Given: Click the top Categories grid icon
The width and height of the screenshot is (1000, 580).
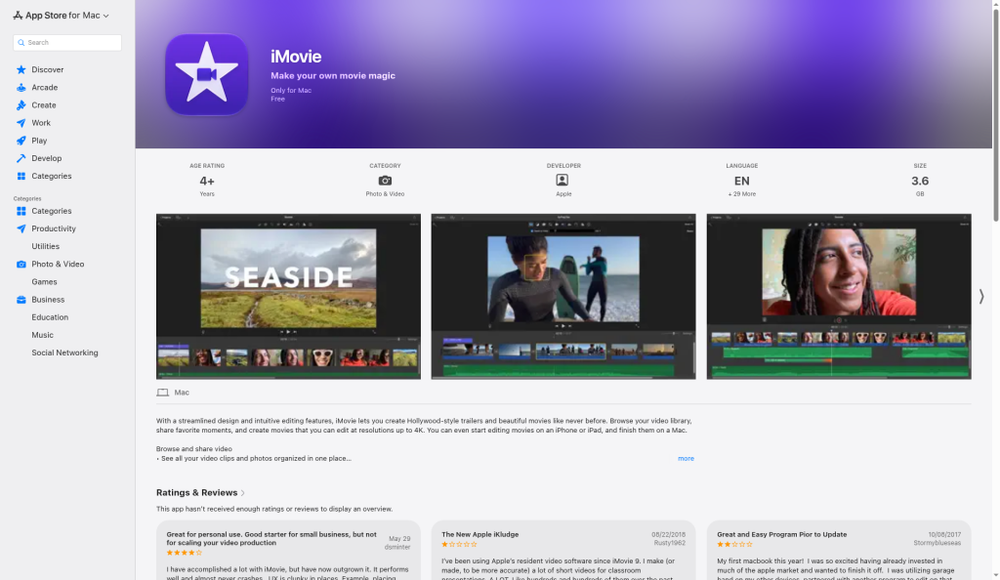Looking at the screenshot, I should coord(21,176).
